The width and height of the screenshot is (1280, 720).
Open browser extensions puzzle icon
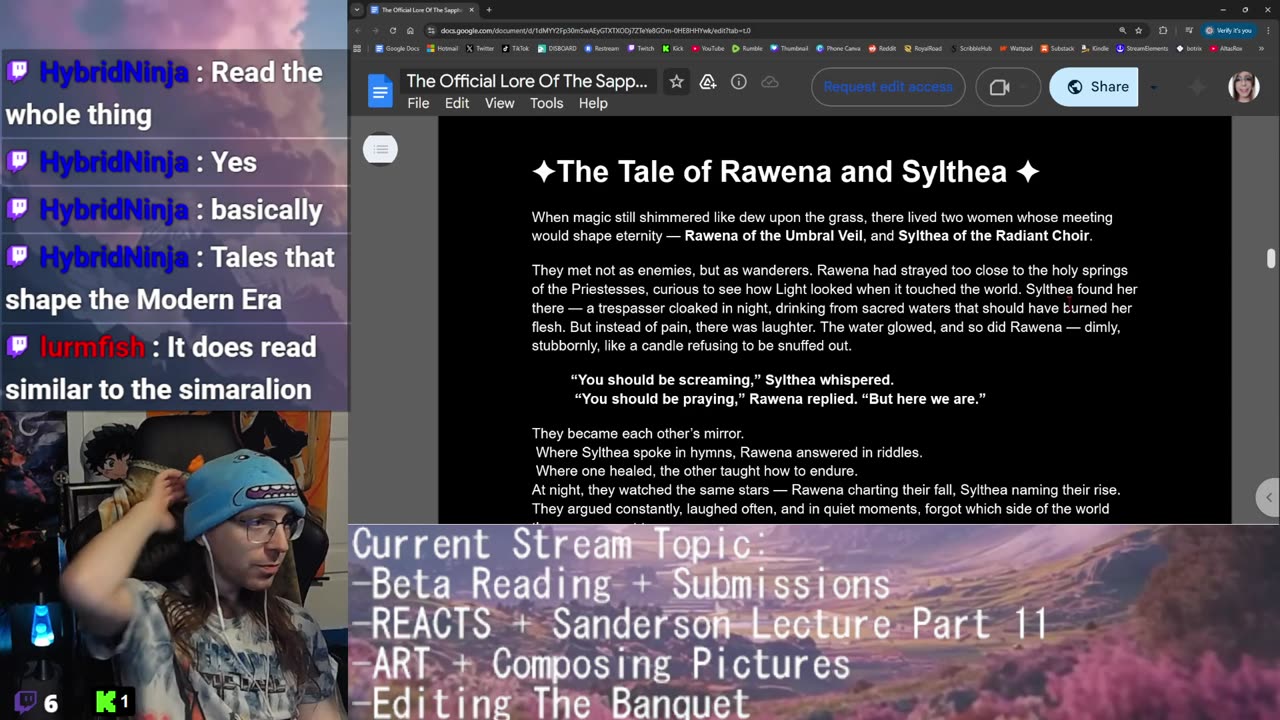[1162, 30]
